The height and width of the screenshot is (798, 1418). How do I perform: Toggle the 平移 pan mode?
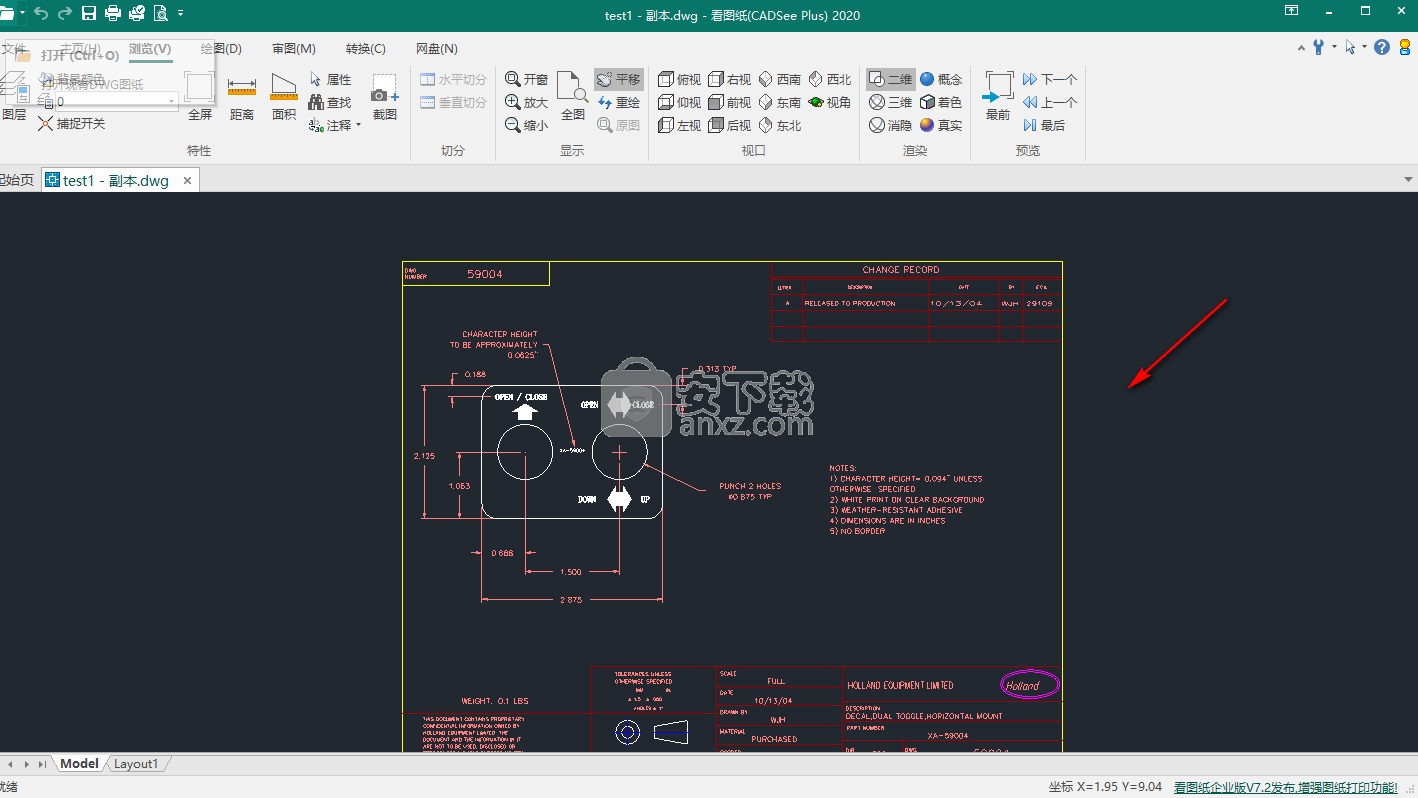click(619, 79)
